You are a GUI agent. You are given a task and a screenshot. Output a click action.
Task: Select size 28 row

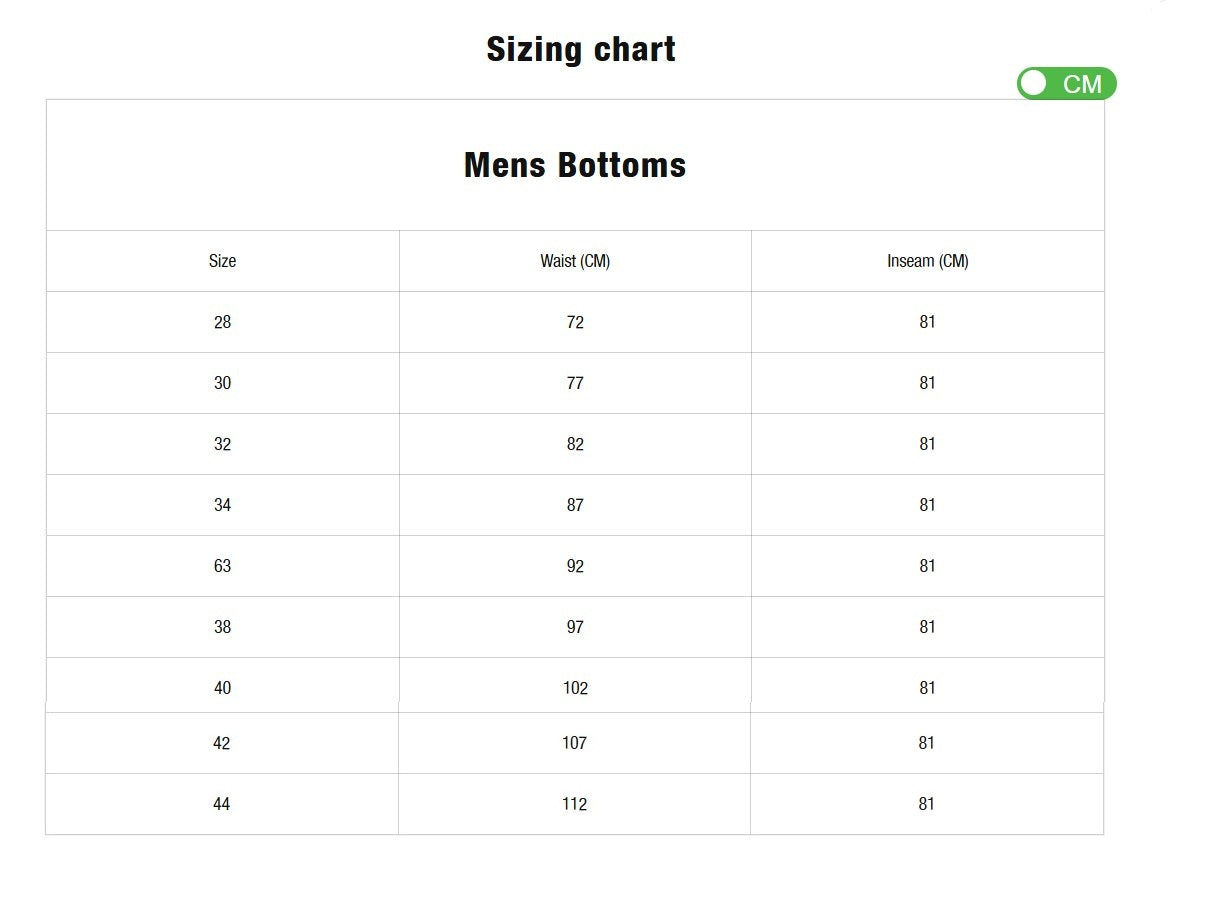221,322
